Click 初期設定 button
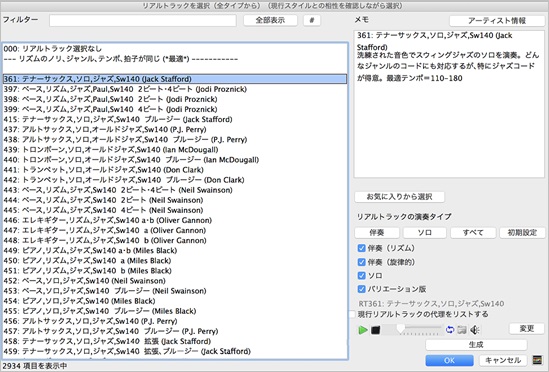The image size is (549, 372). pyautogui.click(x=522, y=233)
